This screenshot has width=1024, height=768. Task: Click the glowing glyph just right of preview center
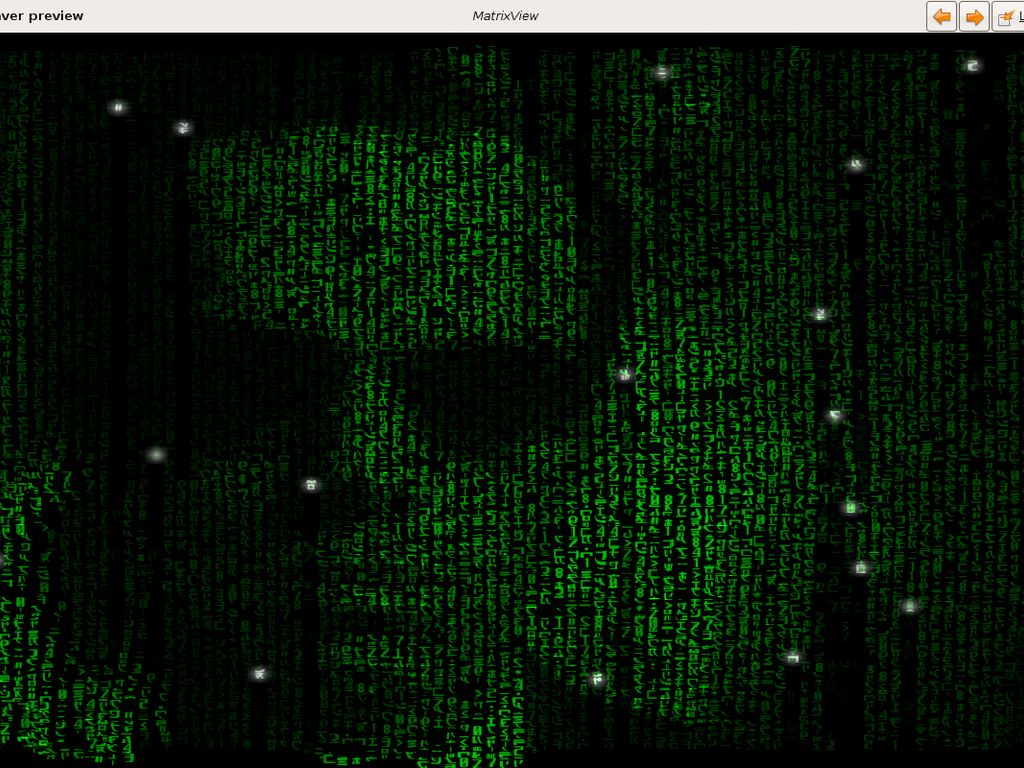625,375
